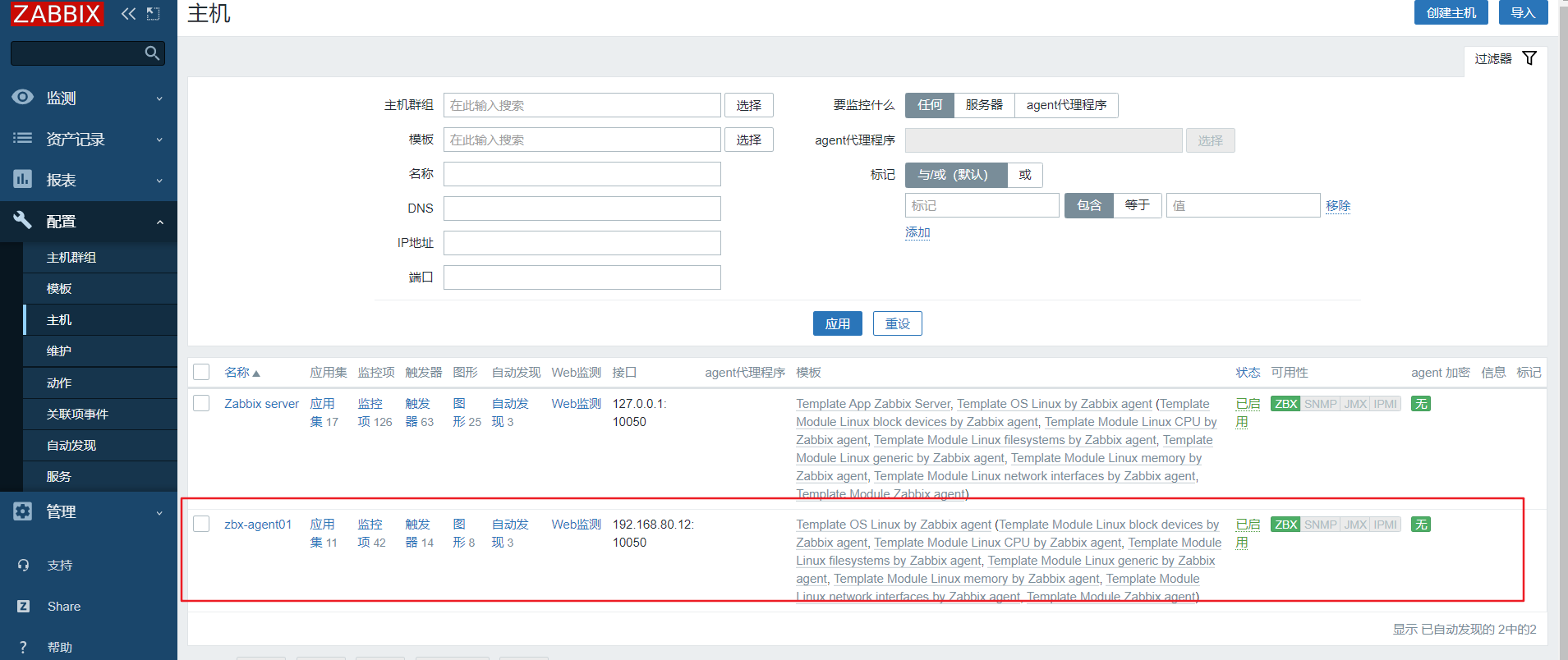1568x660 pixels.
Task: Select agent代理程序 monitoring option
Action: (x=1066, y=105)
